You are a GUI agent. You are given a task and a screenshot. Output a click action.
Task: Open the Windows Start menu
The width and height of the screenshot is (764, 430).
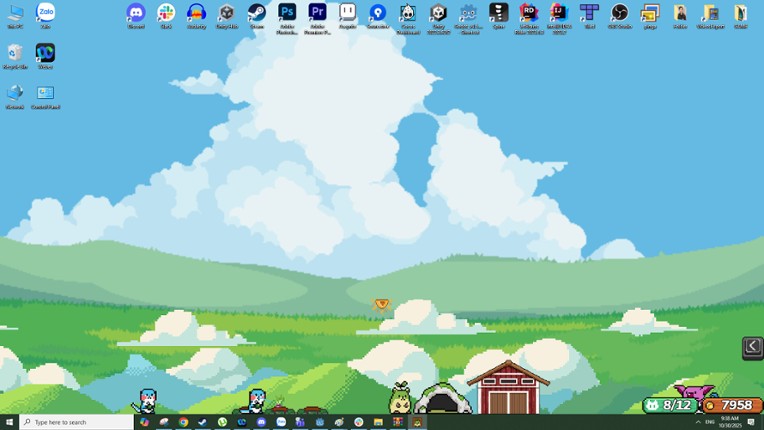tap(9, 422)
